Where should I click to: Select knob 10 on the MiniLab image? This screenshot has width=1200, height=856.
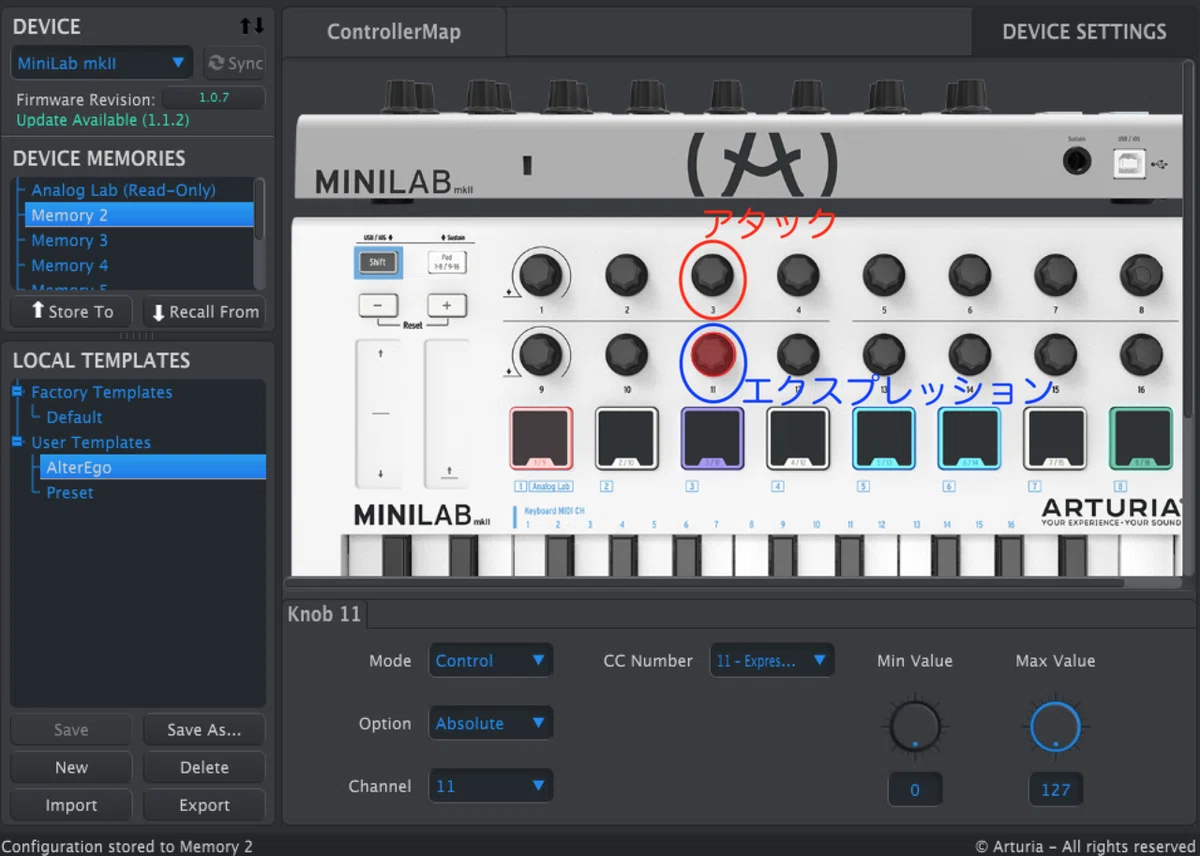[x=626, y=354]
